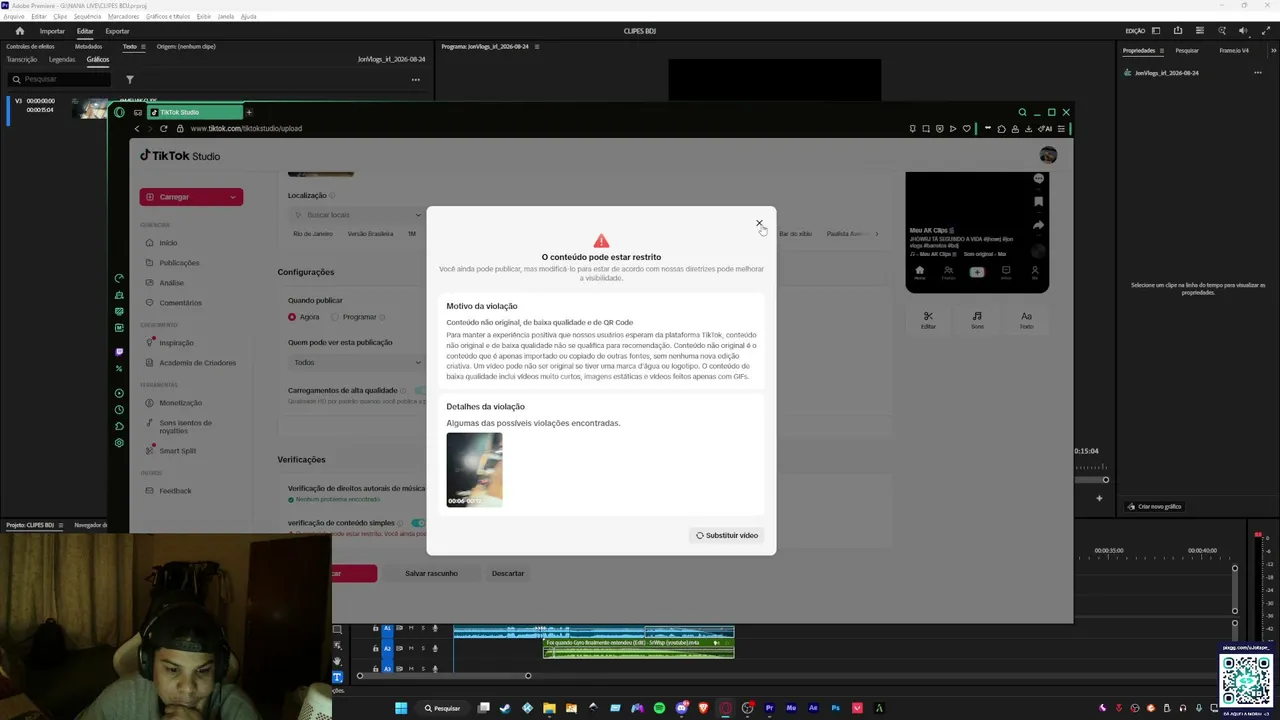Switch to the Importar tab in Premiere

click(x=52, y=31)
